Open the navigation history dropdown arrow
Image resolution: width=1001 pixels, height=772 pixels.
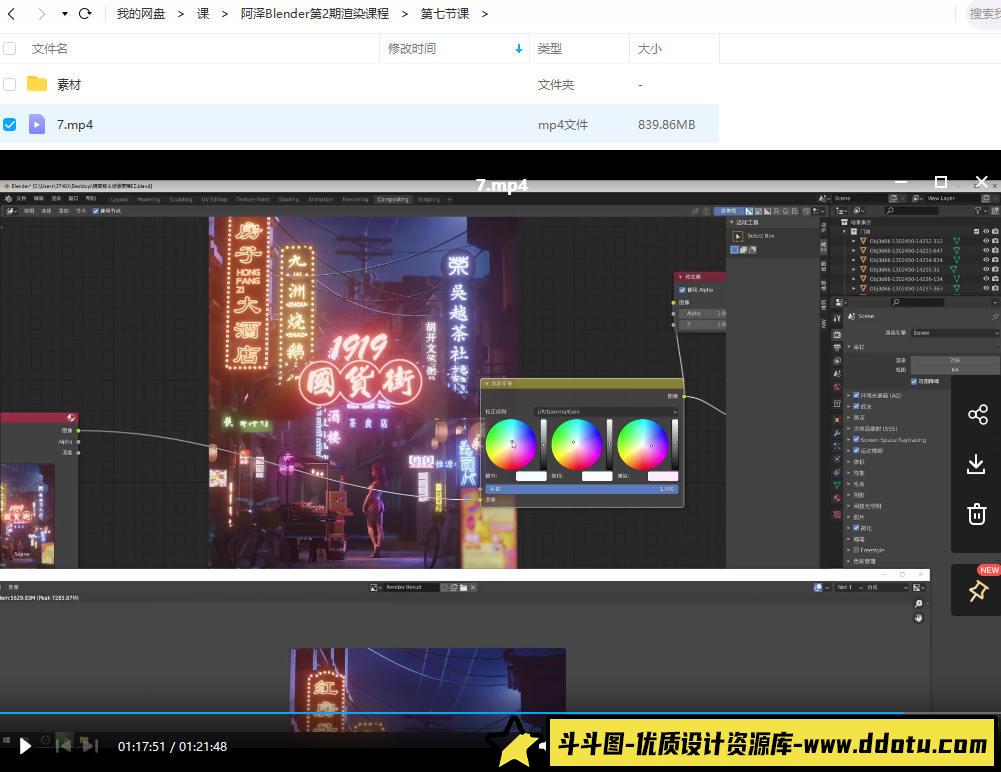click(64, 13)
